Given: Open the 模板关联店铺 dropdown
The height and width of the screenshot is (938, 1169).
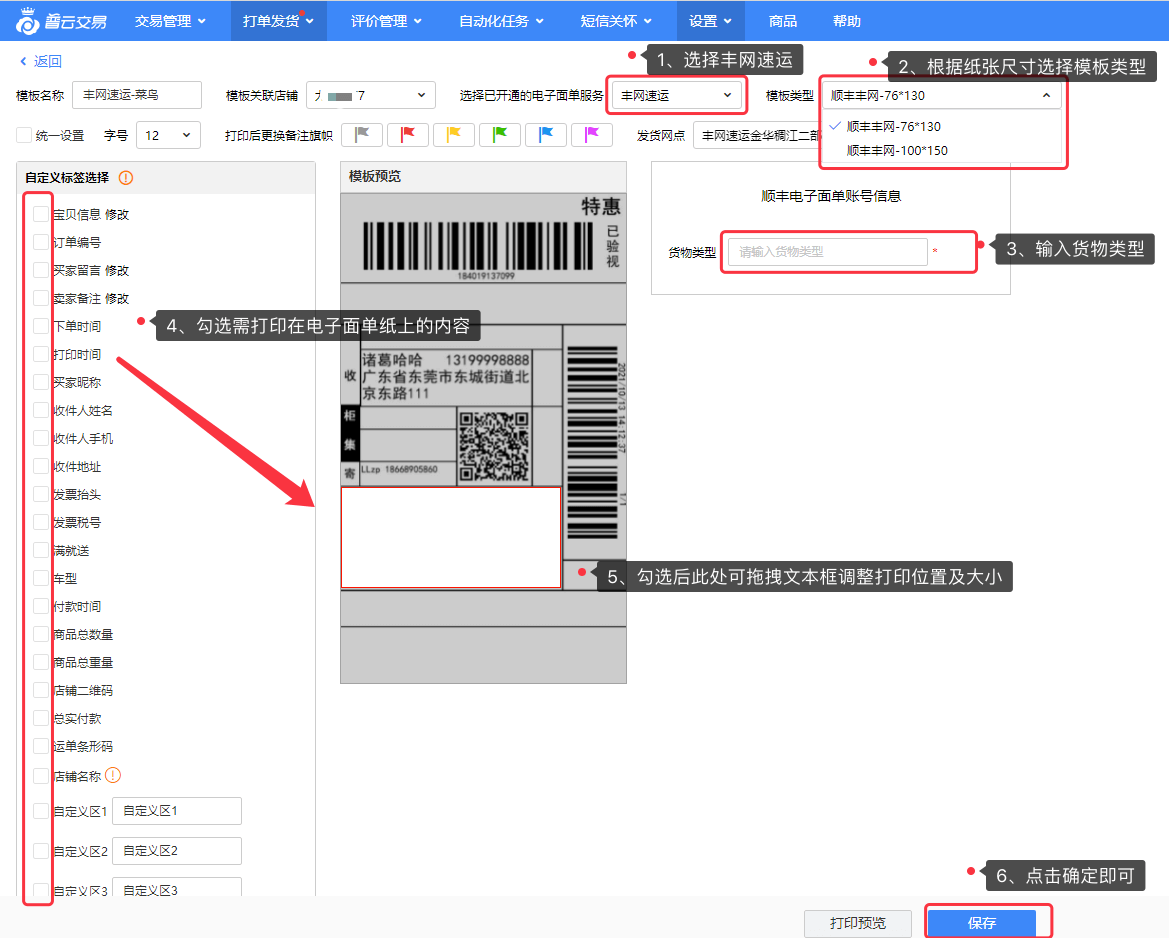Looking at the screenshot, I should pos(371,95).
